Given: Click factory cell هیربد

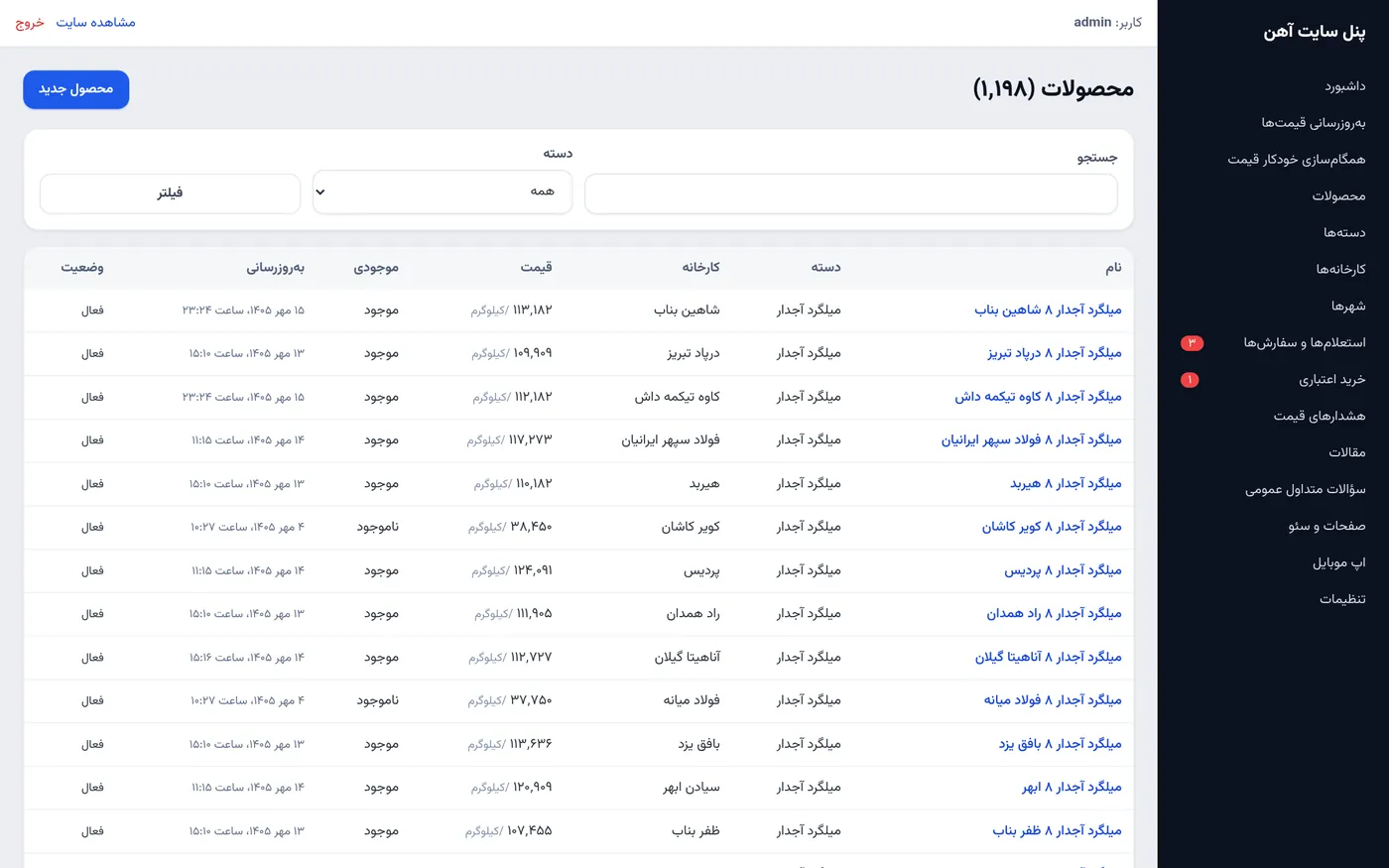Looking at the screenshot, I should (704, 484).
